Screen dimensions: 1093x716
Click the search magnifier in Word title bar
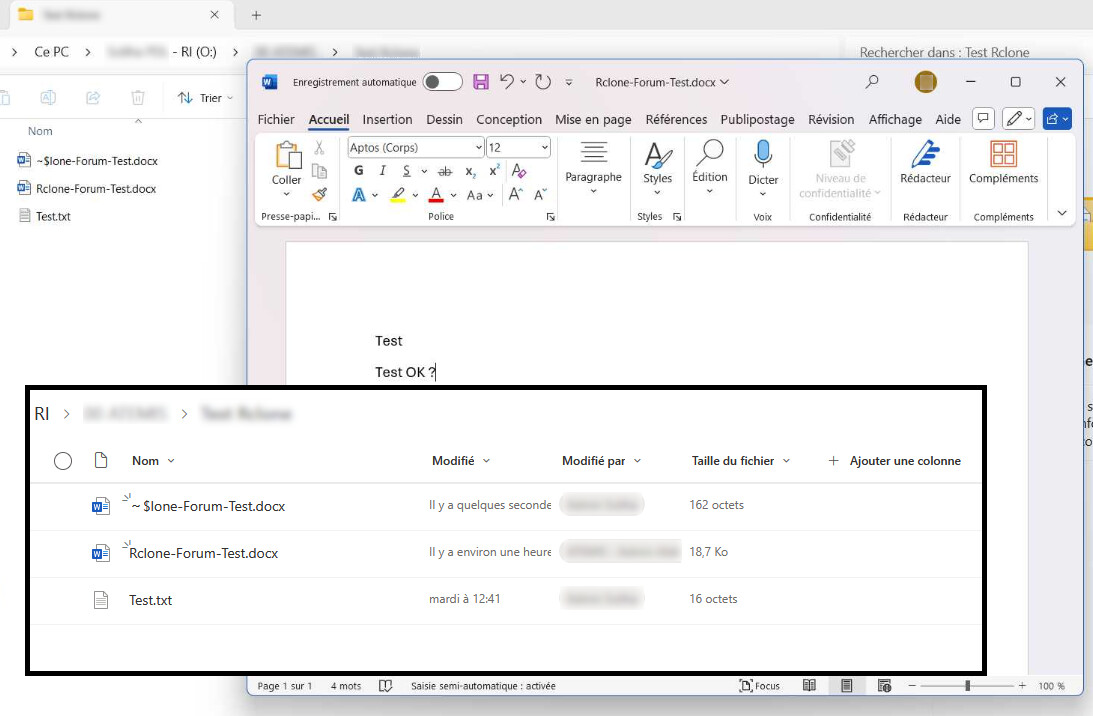[x=871, y=82]
